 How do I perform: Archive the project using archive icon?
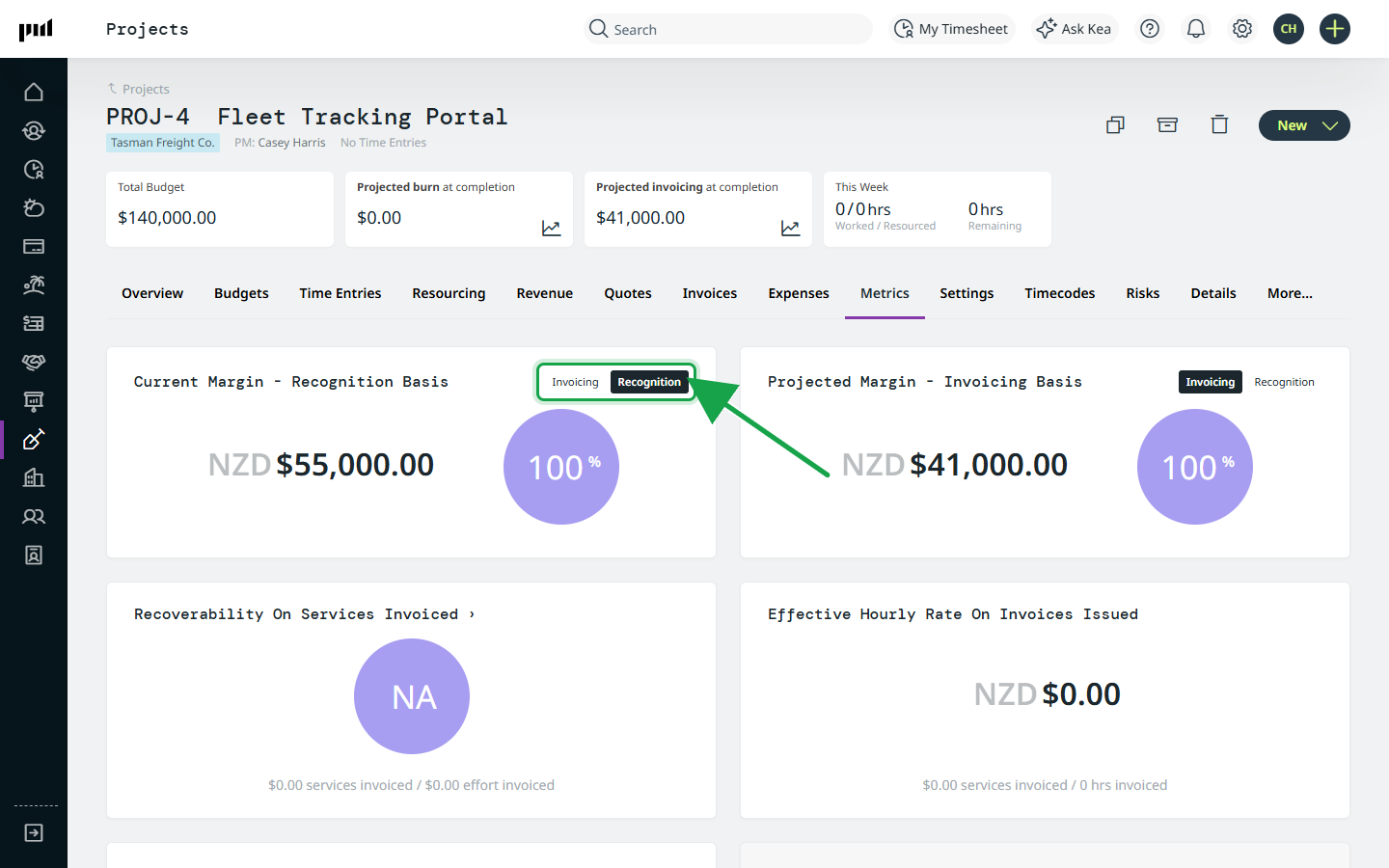1167,124
